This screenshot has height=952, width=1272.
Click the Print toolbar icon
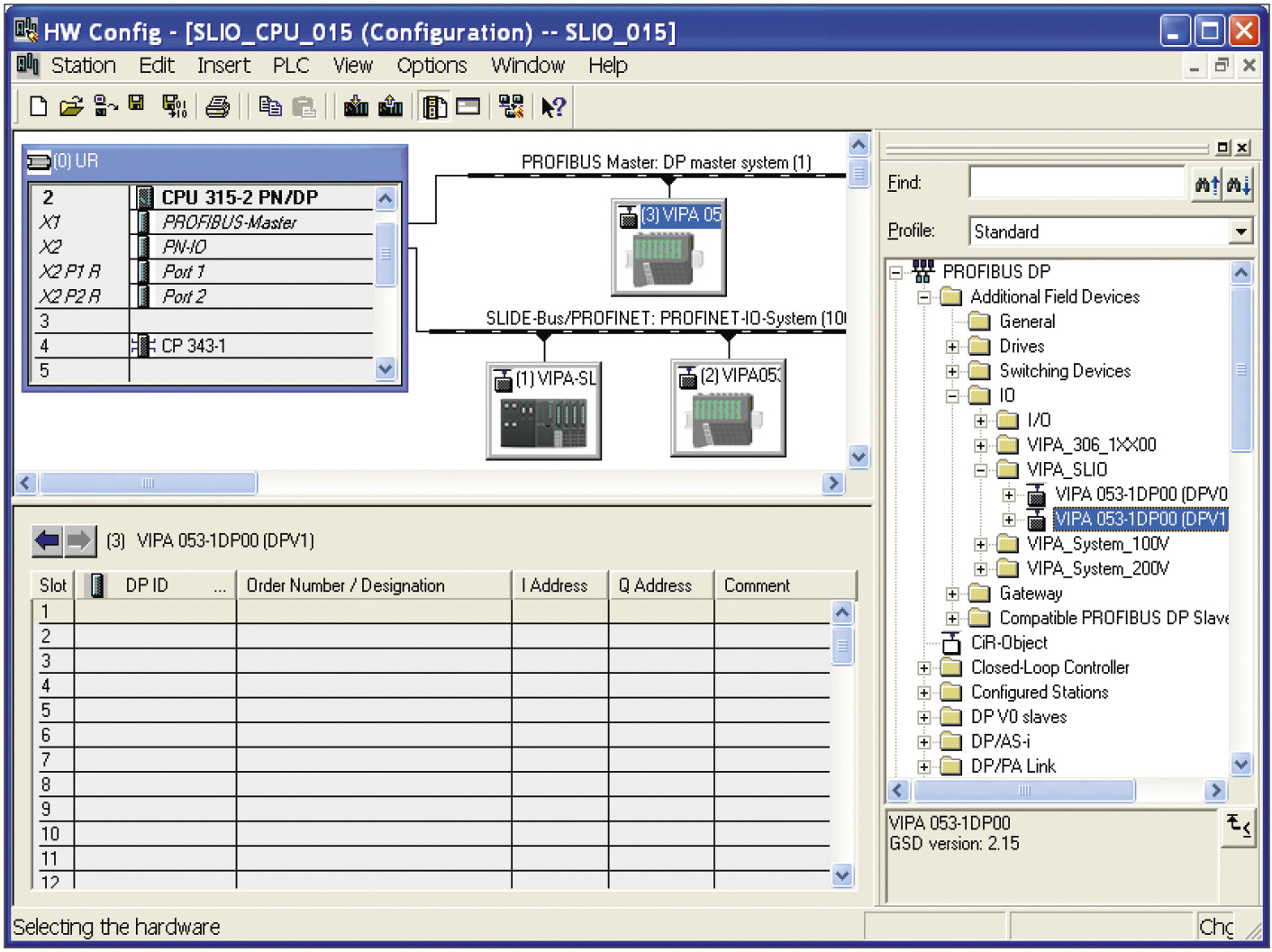click(x=217, y=106)
